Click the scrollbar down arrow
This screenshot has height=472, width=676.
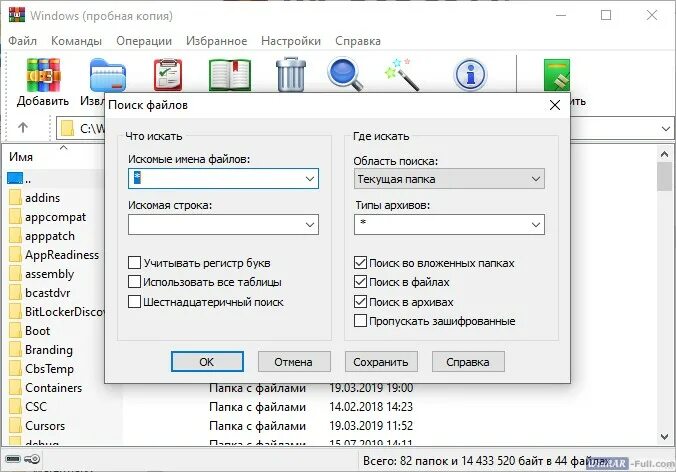664,437
